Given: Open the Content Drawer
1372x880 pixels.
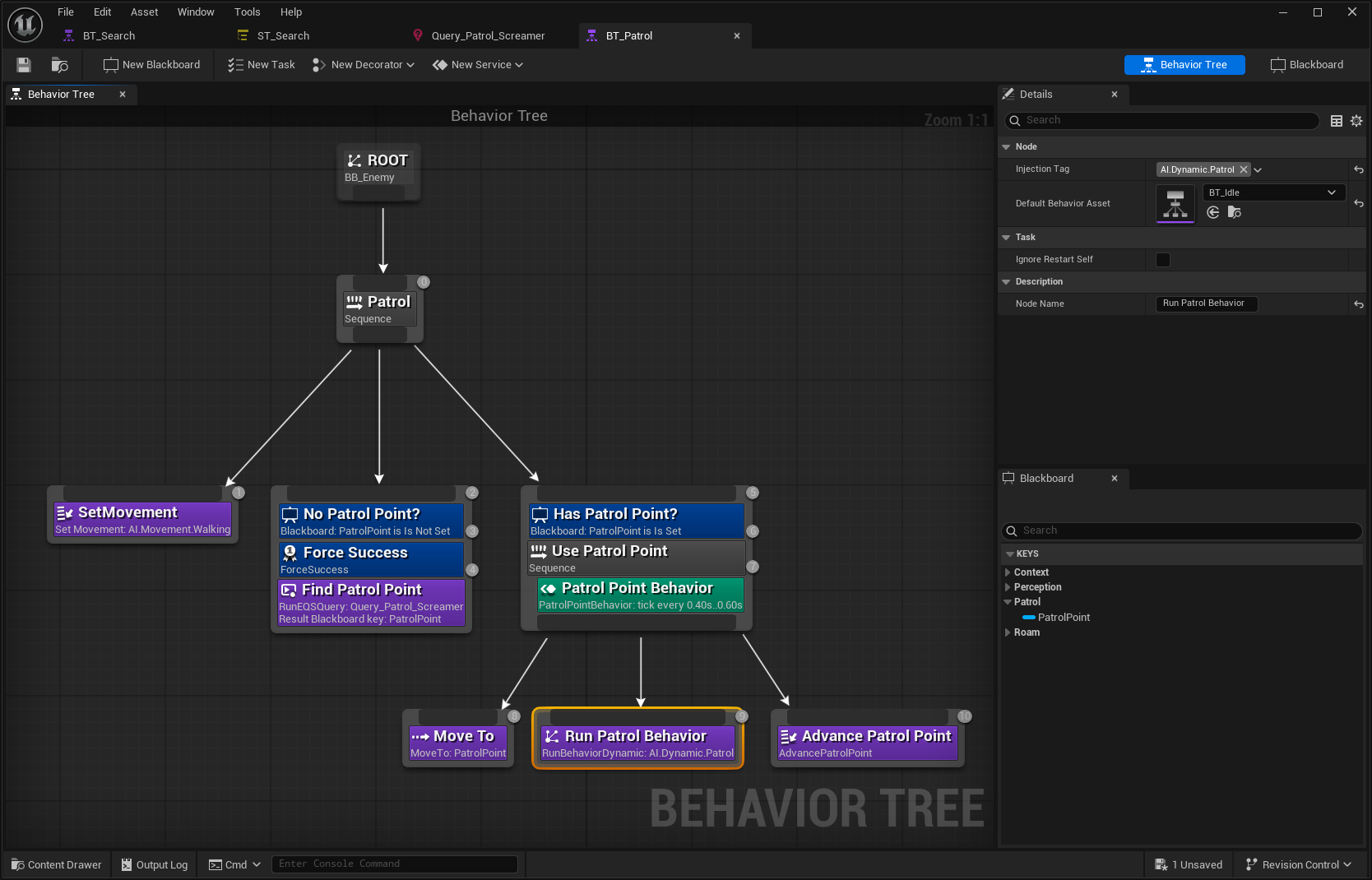Looking at the screenshot, I should (x=55, y=864).
